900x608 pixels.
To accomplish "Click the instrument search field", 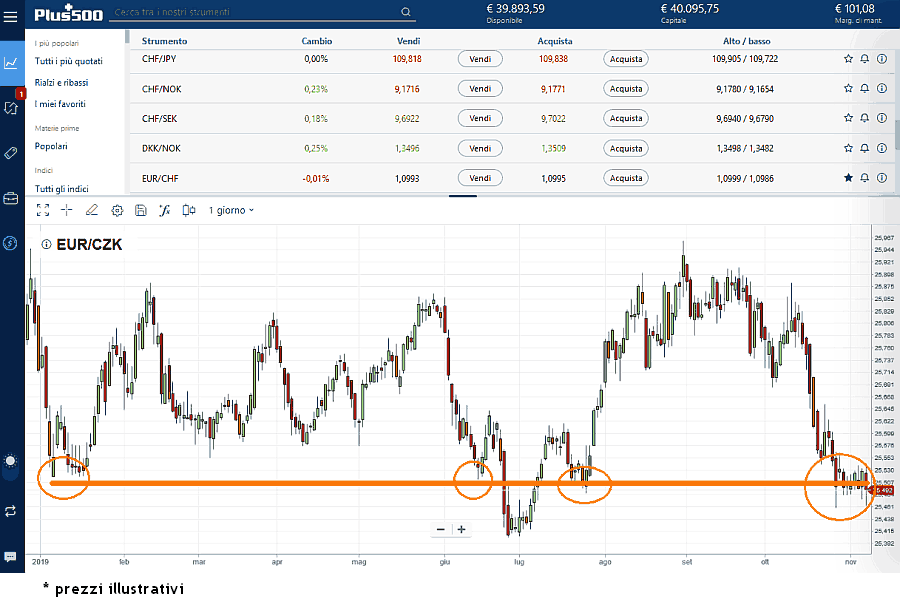I will (255, 12).
